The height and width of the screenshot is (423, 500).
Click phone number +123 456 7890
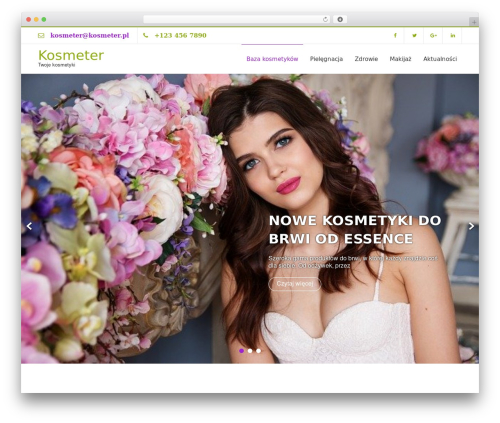click(180, 35)
